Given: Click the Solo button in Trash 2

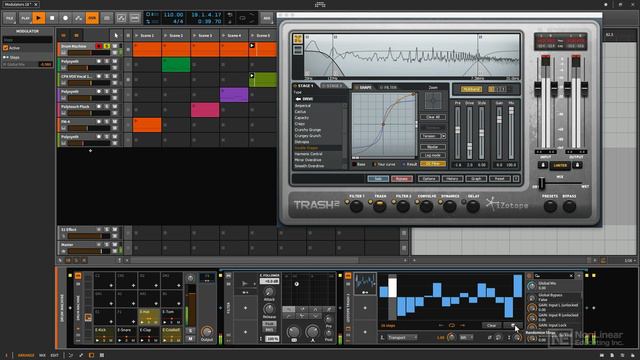Looking at the screenshot, I should coord(378,179).
